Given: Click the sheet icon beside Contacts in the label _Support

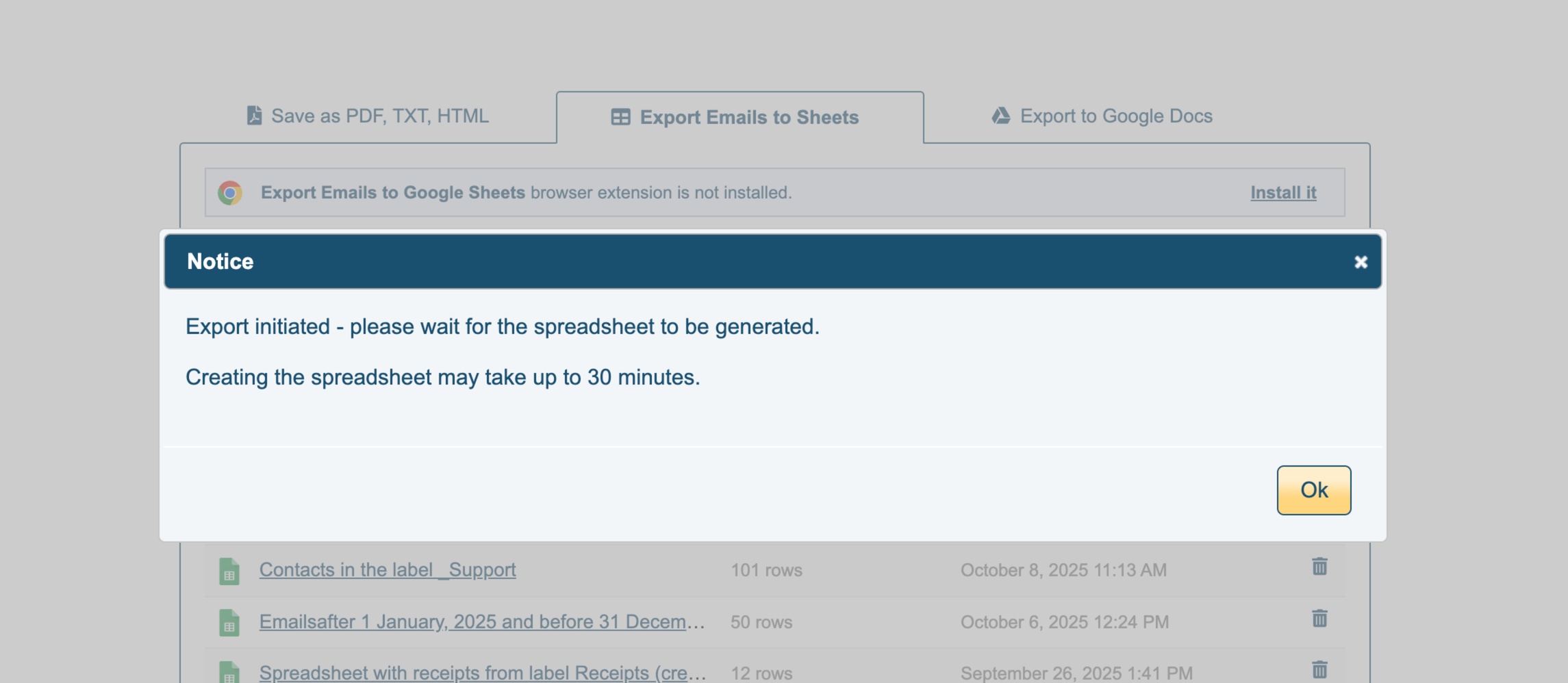Looking at the screenshot, I should click(229, 571).
